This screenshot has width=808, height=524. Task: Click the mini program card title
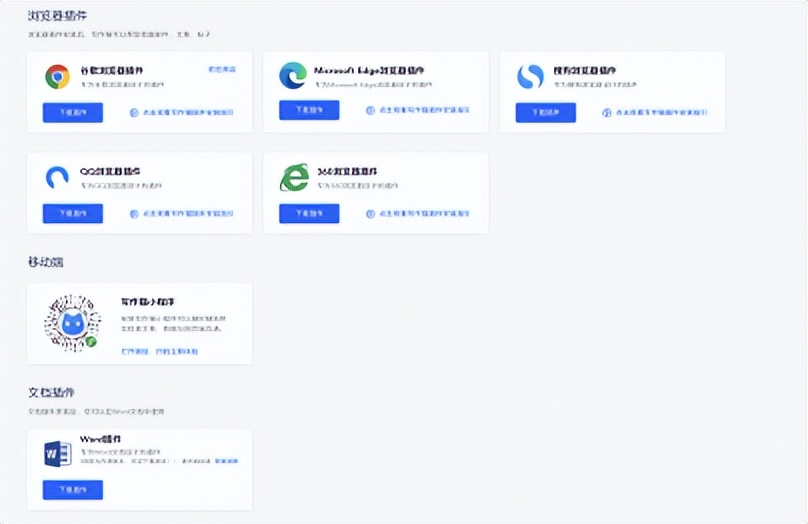pos(148,301)
